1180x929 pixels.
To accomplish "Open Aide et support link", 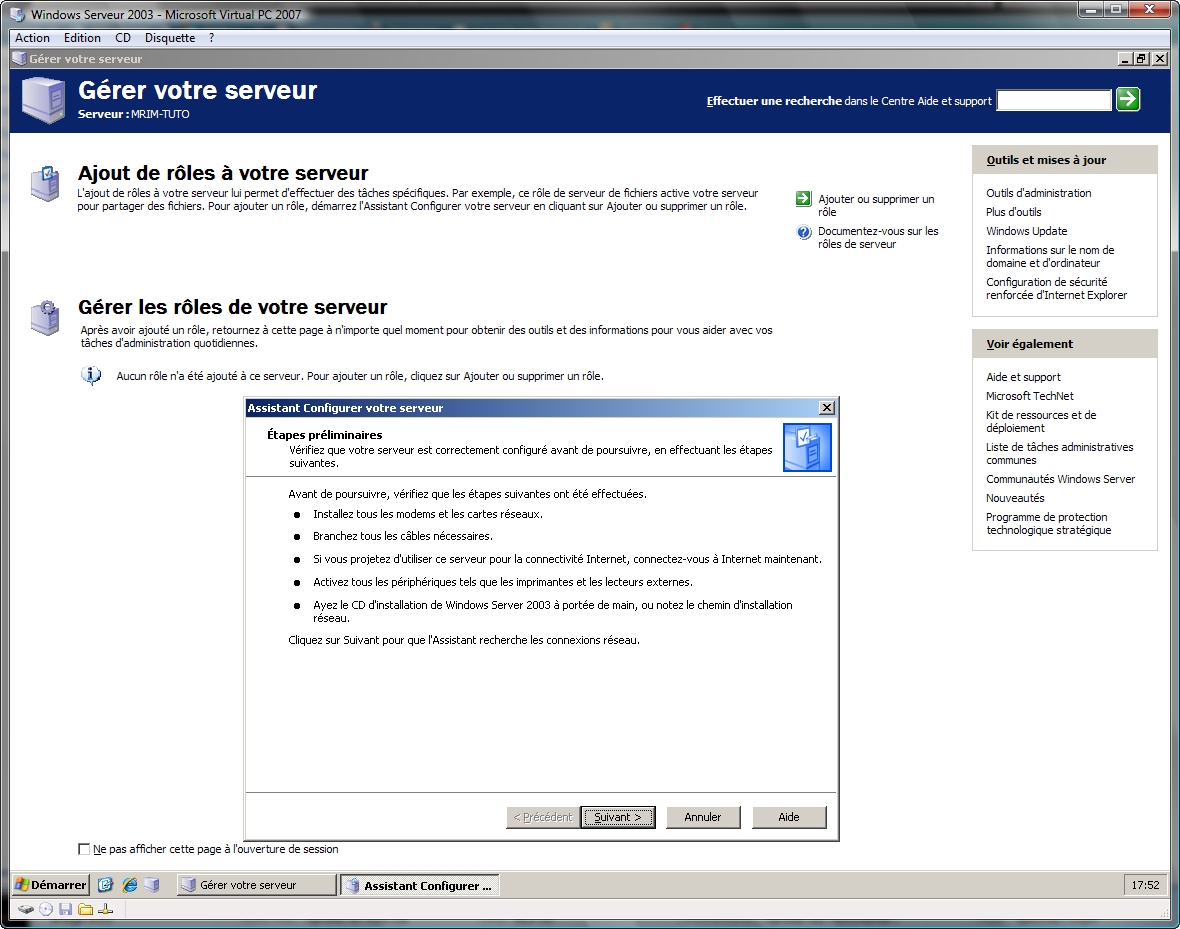I will coord(1023,377).
